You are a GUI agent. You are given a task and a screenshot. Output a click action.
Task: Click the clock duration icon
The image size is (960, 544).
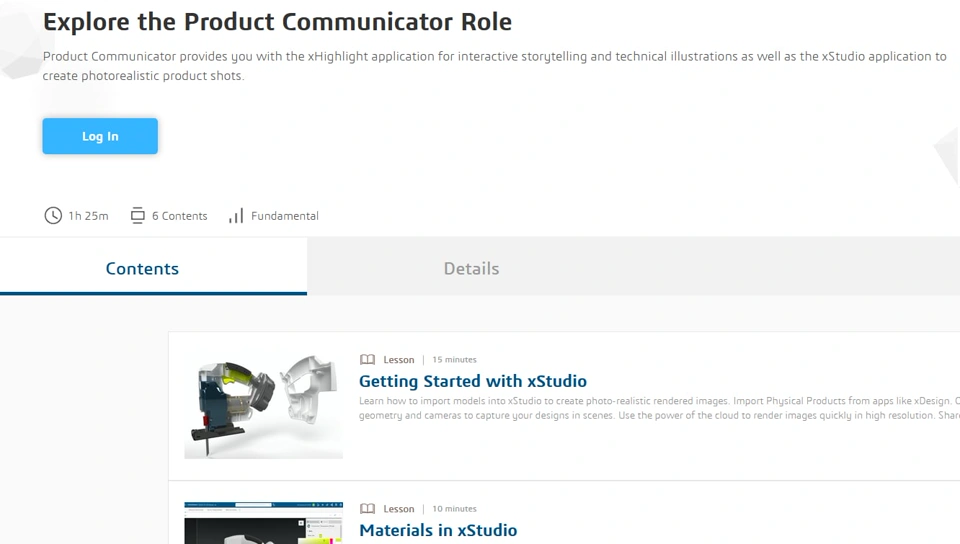point(53,215)
